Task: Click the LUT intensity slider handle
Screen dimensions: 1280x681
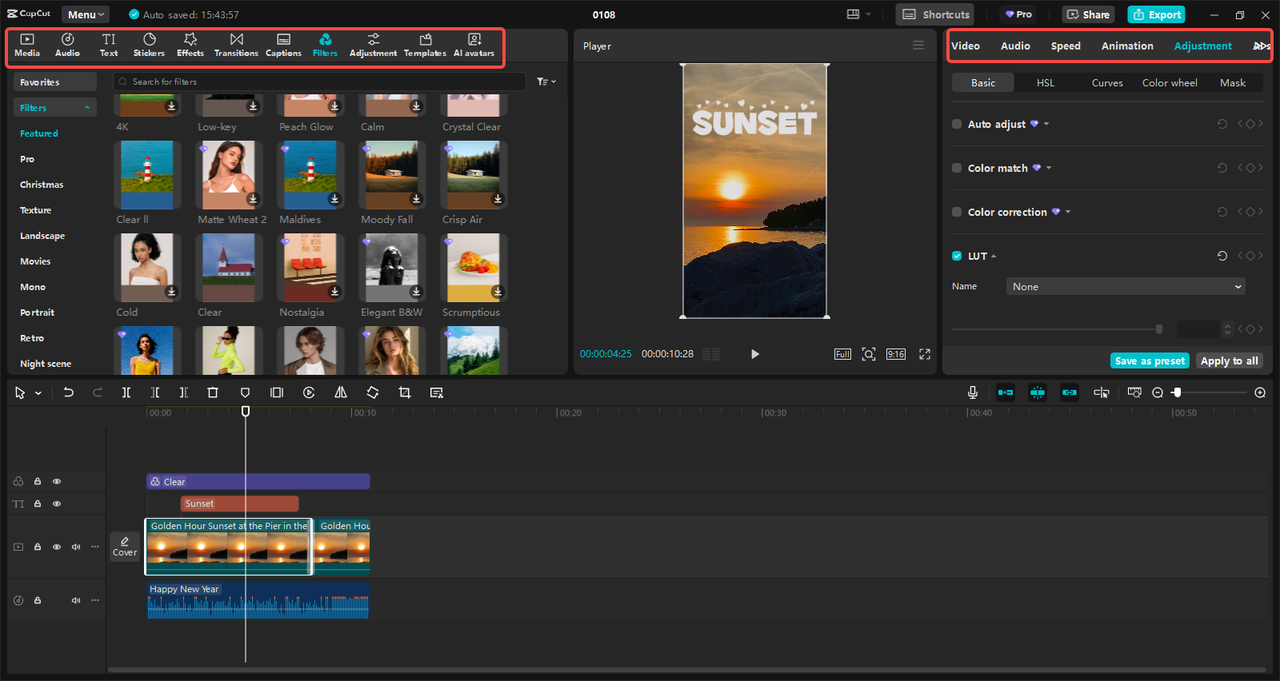Action: [x=1159, y=329]
